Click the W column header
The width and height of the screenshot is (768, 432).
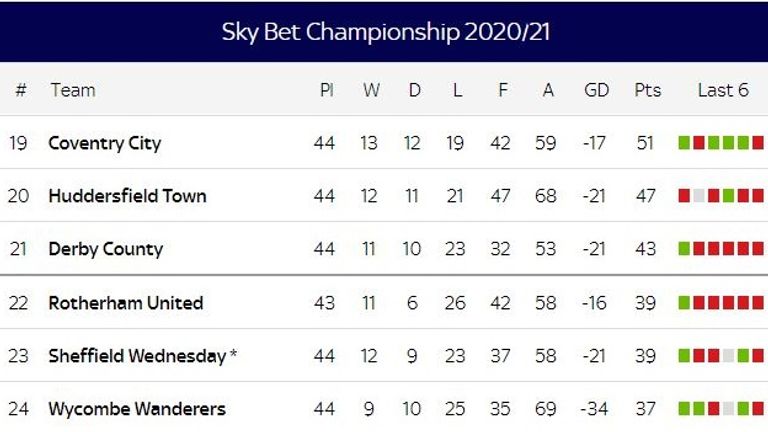pos(371,90)
